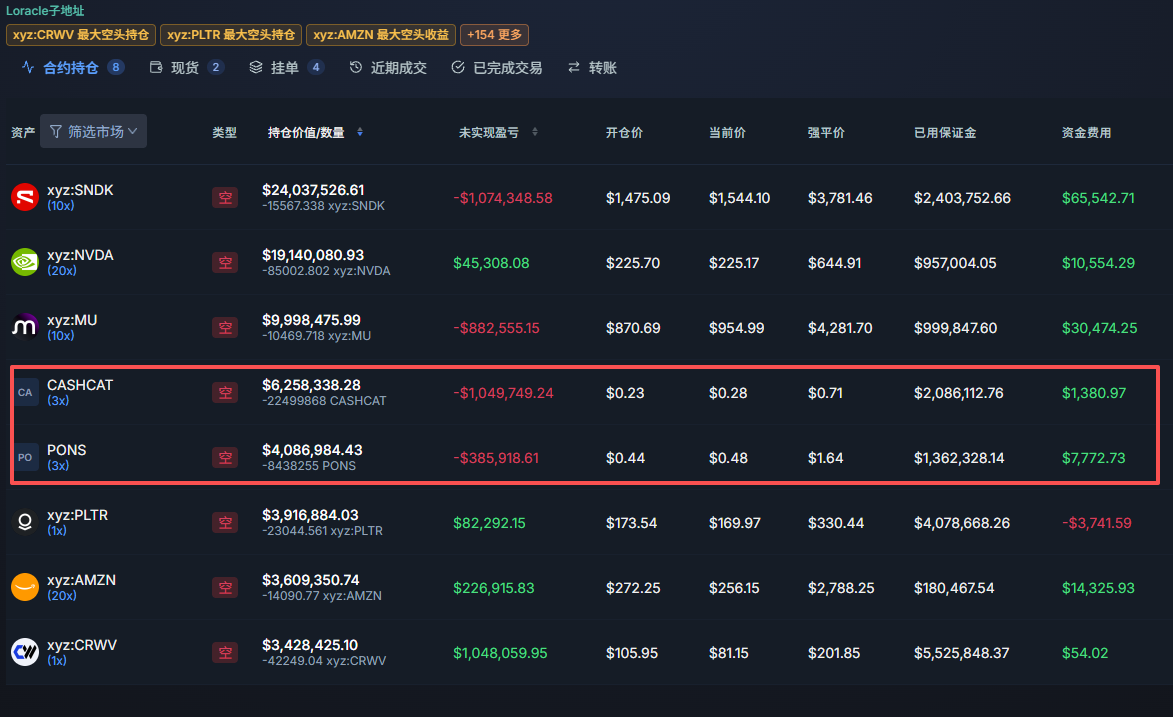The height and width of the screenshot is (717, 1173).
Task: Click the xyz:AMZN orange logo icon
Action: [x=25, y=588]
